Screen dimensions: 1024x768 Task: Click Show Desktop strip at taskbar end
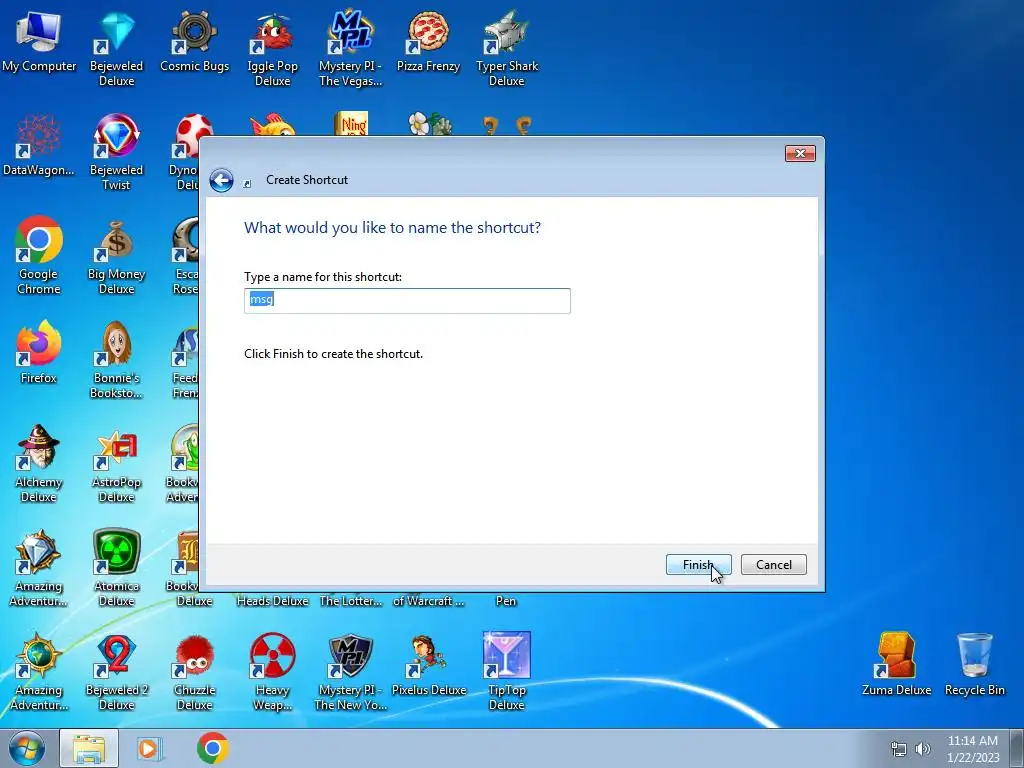(1017, 748)
